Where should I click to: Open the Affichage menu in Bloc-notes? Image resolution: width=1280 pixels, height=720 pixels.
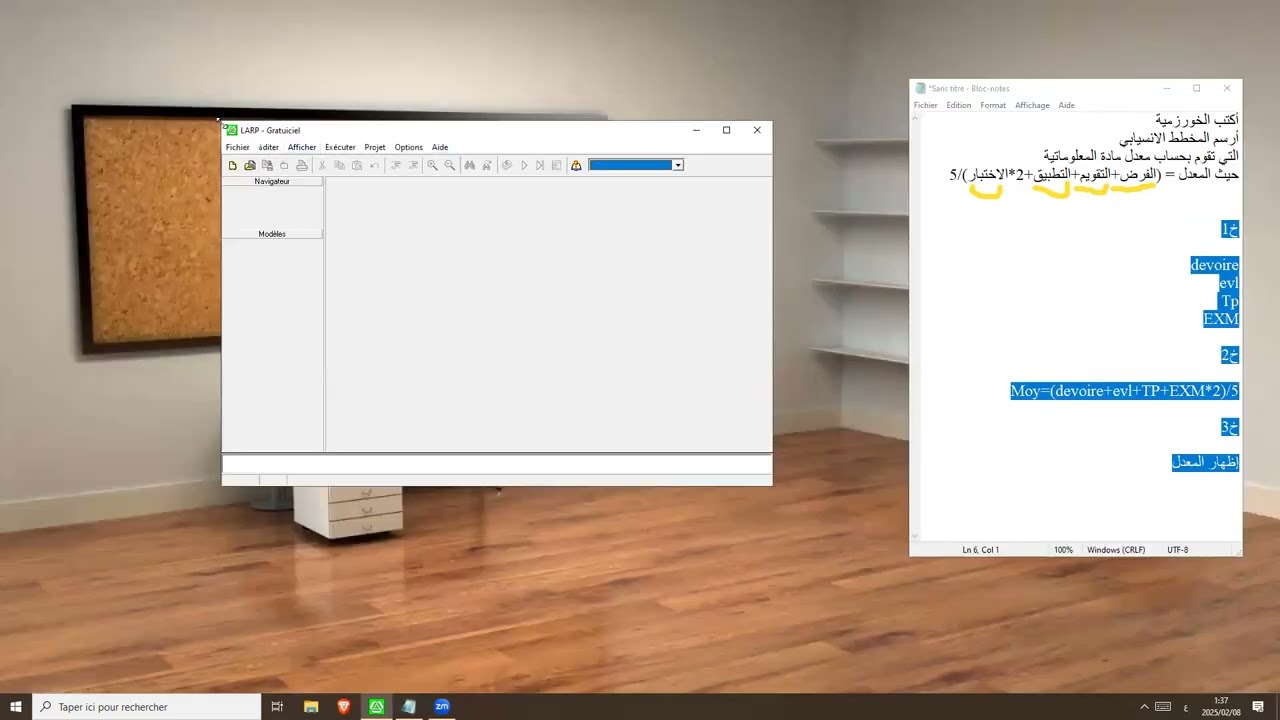[1032, 105]
